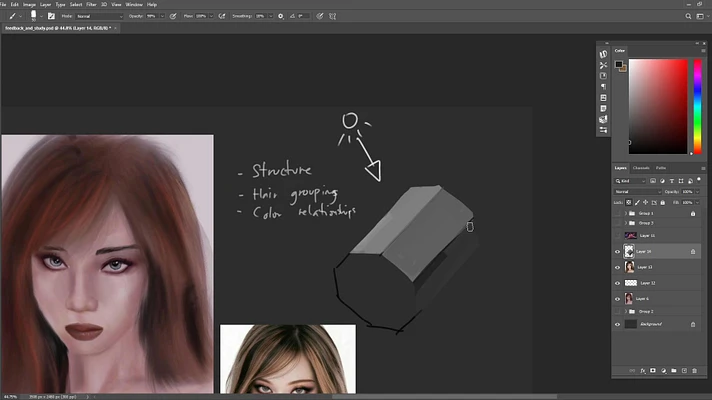712x400 pixels.
Task: Open the Filter menu
Action: click(91, 4)
